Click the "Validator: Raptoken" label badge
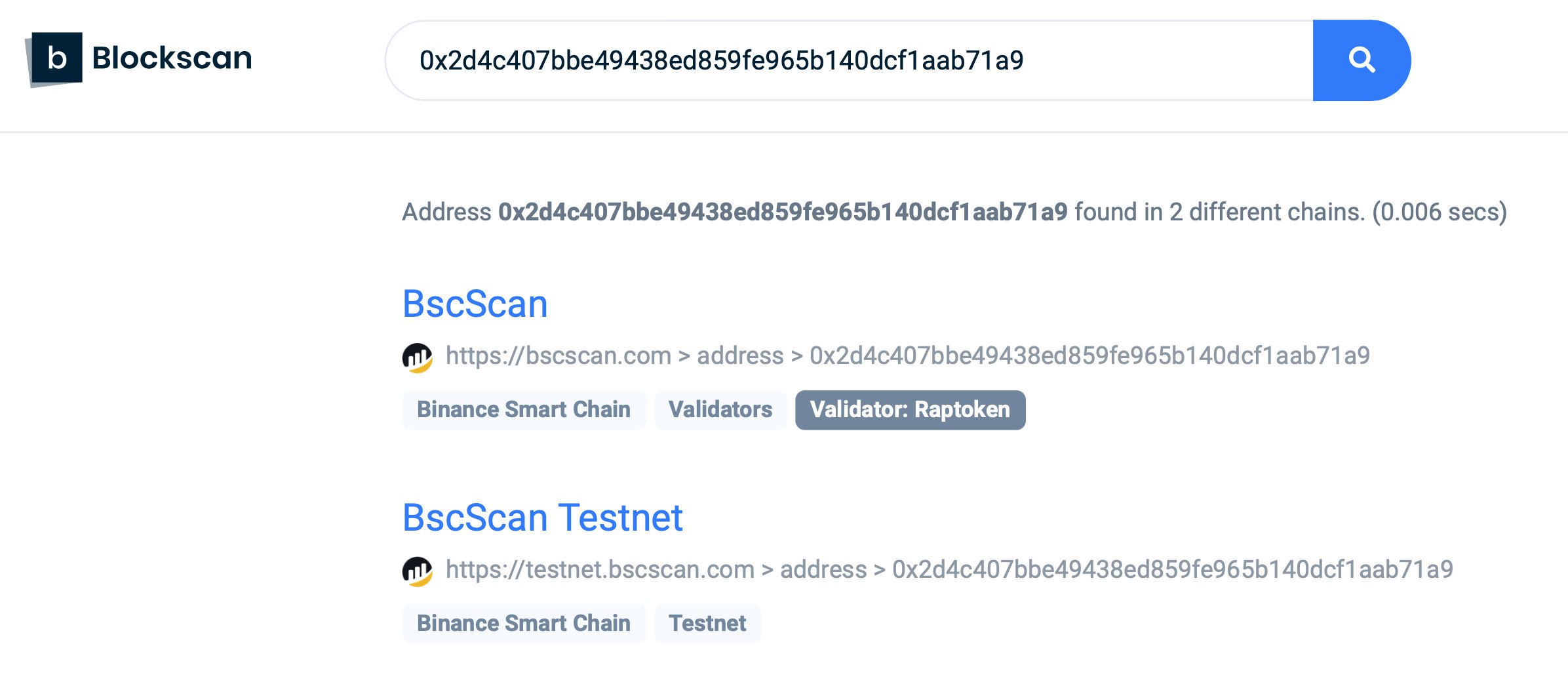1568x673 pixels. (x=911, y=409)
